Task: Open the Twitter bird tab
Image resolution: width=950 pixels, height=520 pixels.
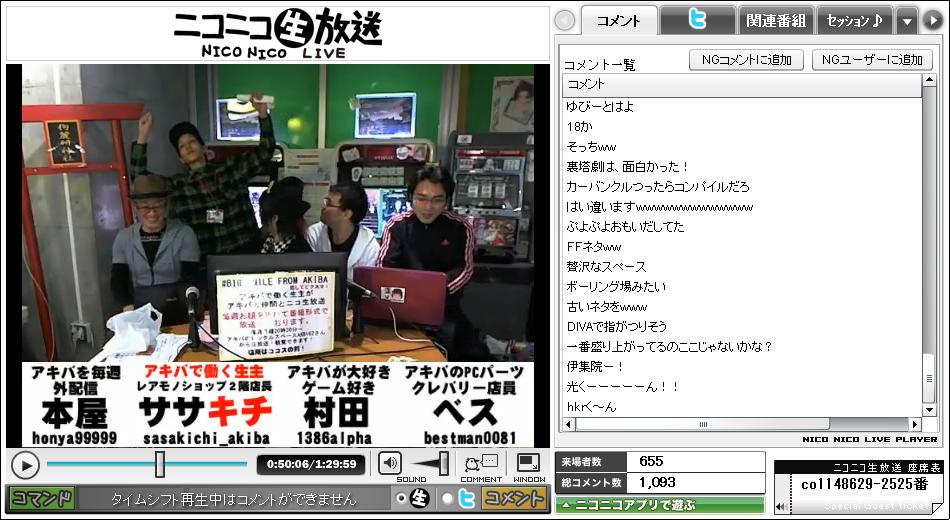Action: click(x=697, y=20)
